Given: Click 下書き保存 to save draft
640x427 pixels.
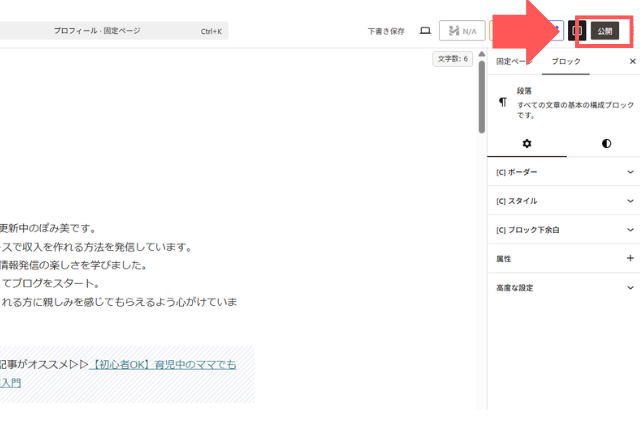Looking at the screenshot, I should tap(385, 31).
